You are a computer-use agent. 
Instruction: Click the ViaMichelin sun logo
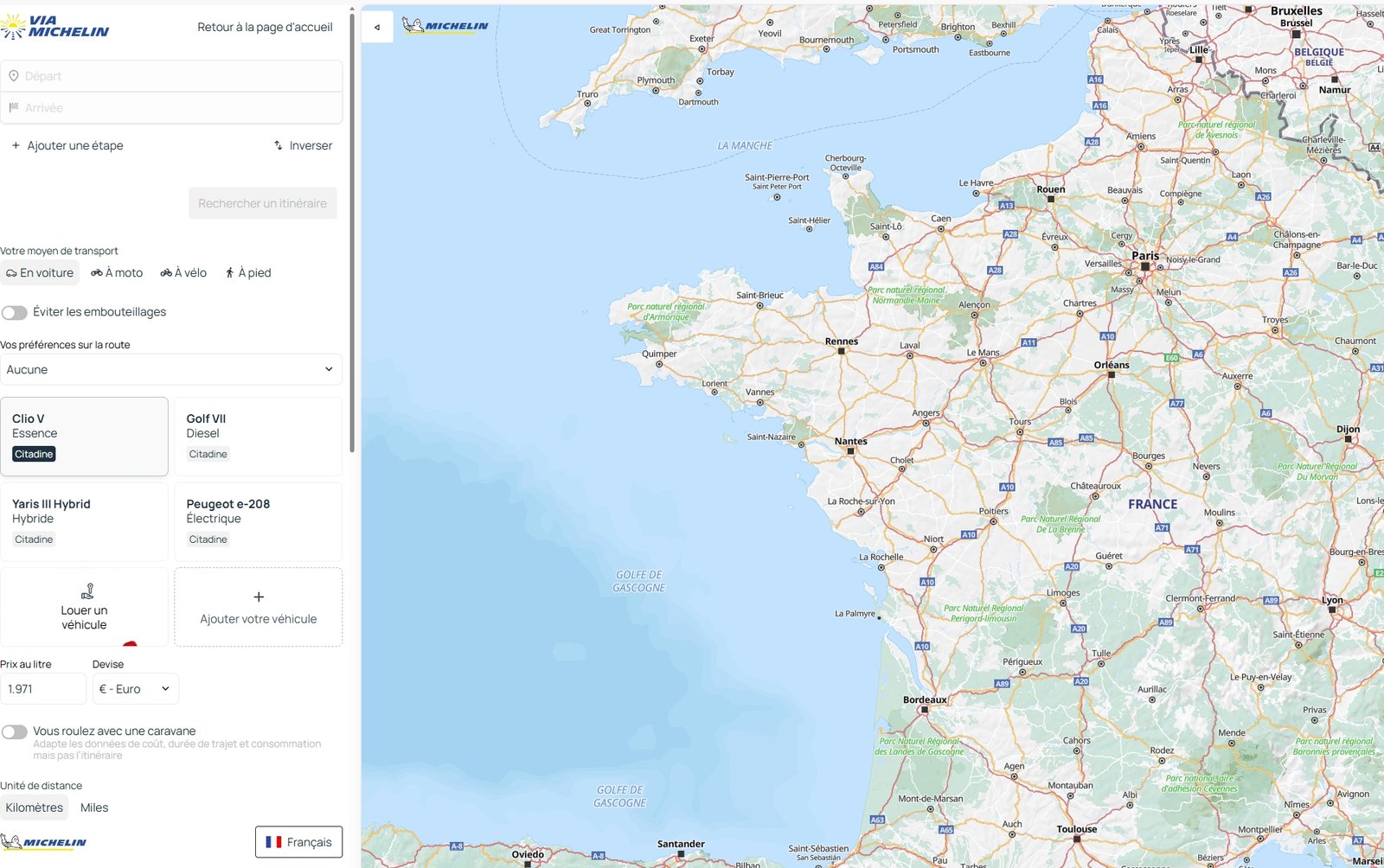pyautogui.click(x=13, y=23)
